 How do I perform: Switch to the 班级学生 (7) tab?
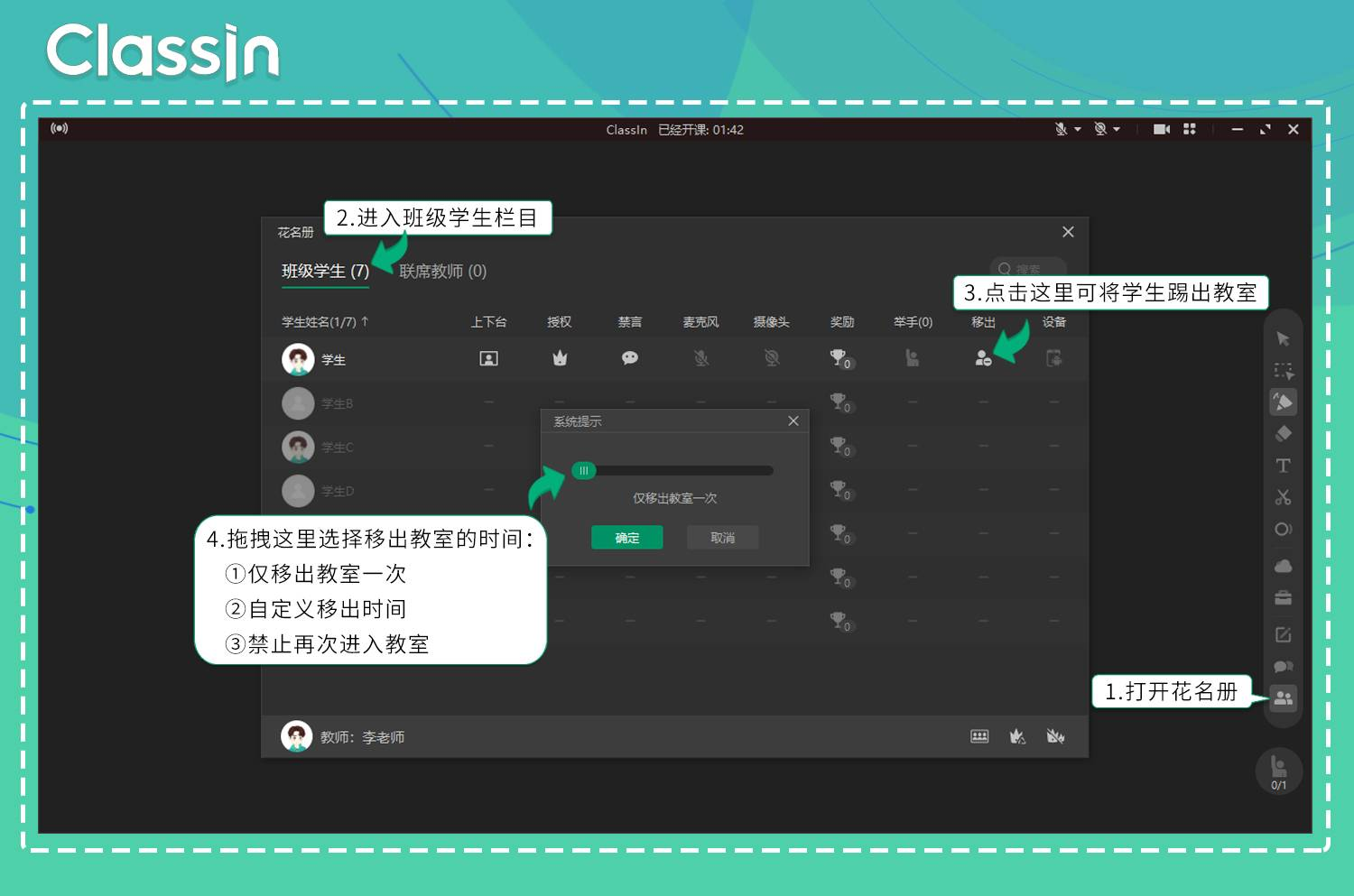325,272
